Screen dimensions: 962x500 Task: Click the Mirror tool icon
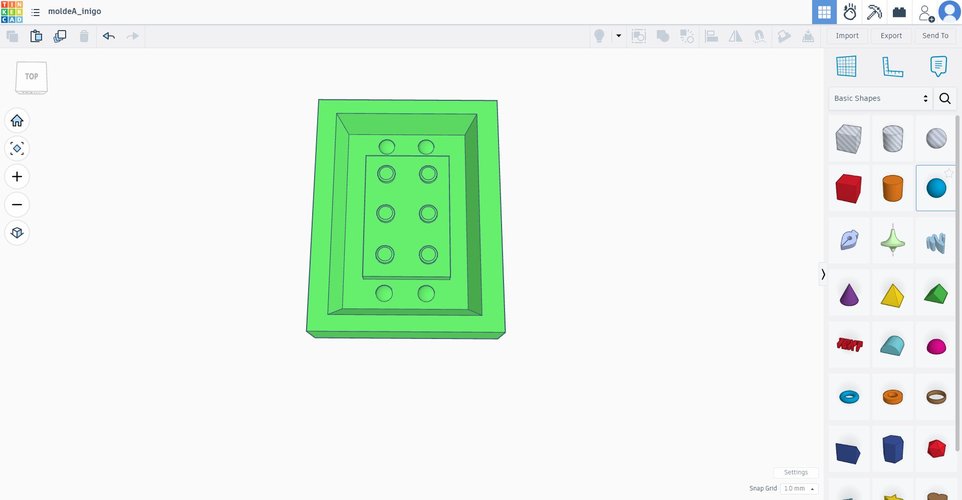pos(735,36)
